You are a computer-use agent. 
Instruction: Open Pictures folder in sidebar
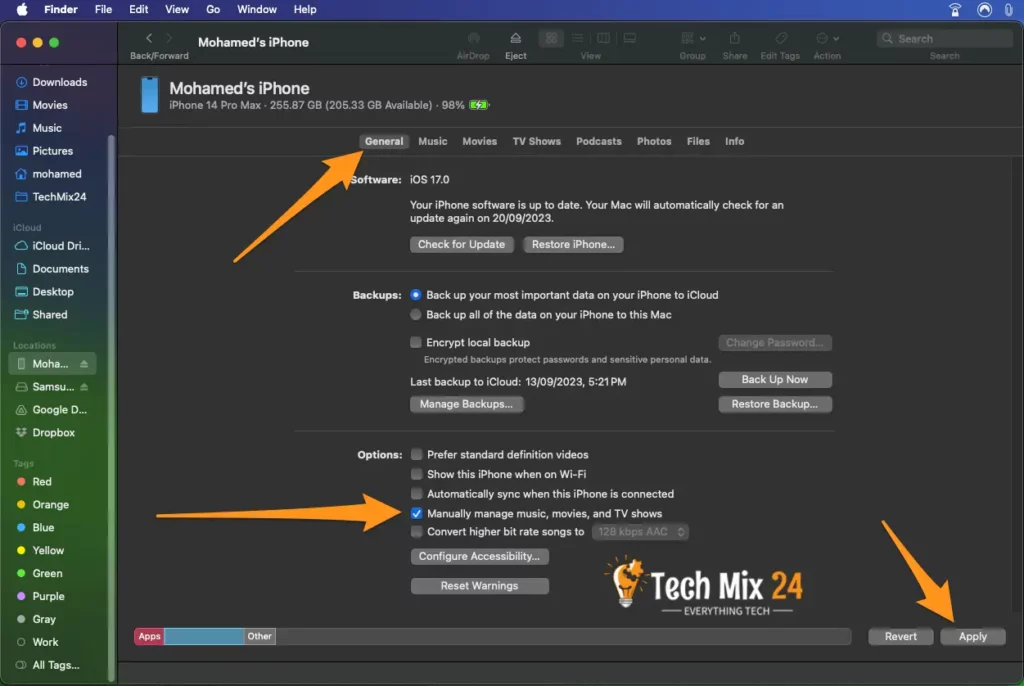[x=52, y=151]
